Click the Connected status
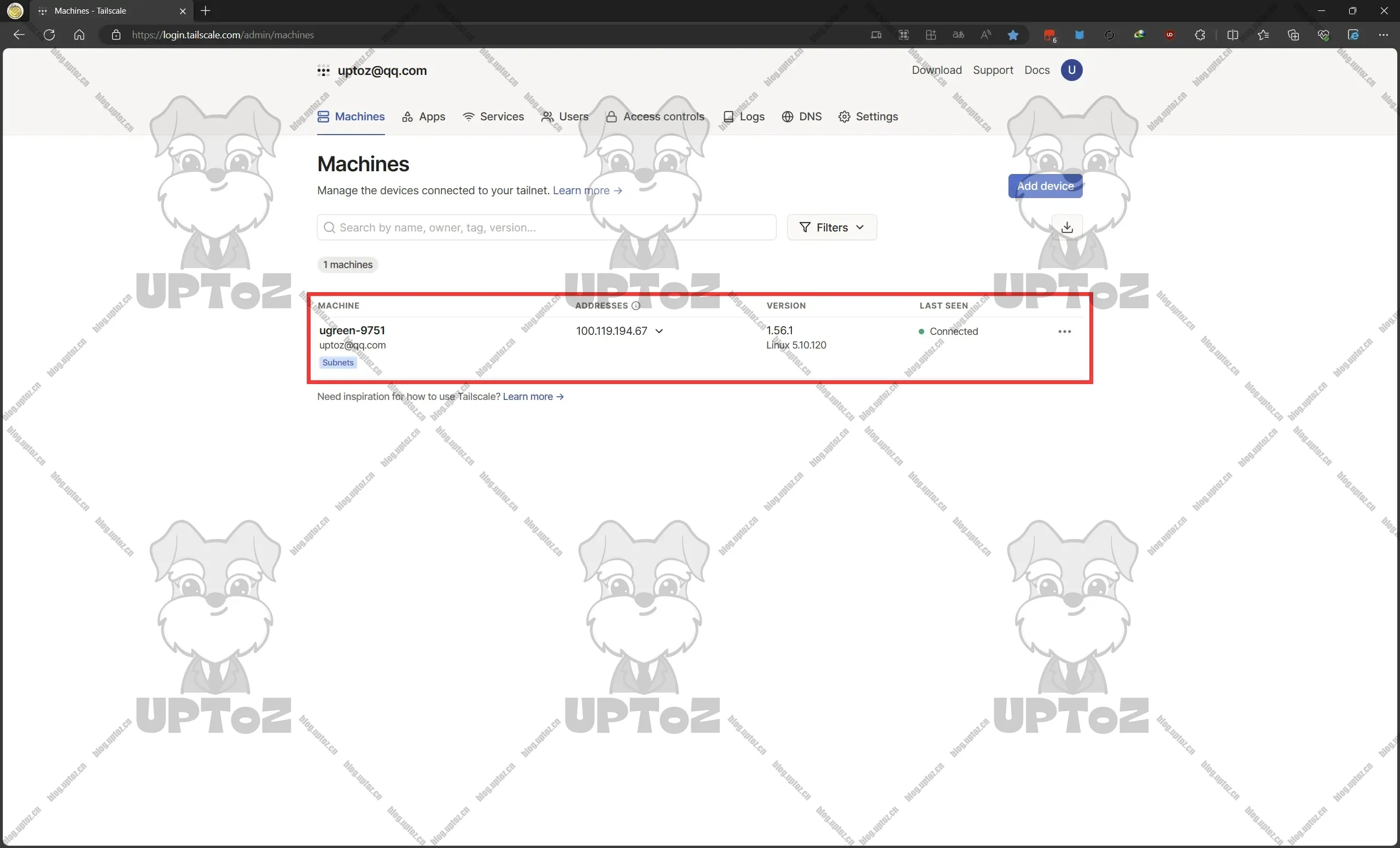The width and height of the screenshot is (1400, 848). point(948,332)
